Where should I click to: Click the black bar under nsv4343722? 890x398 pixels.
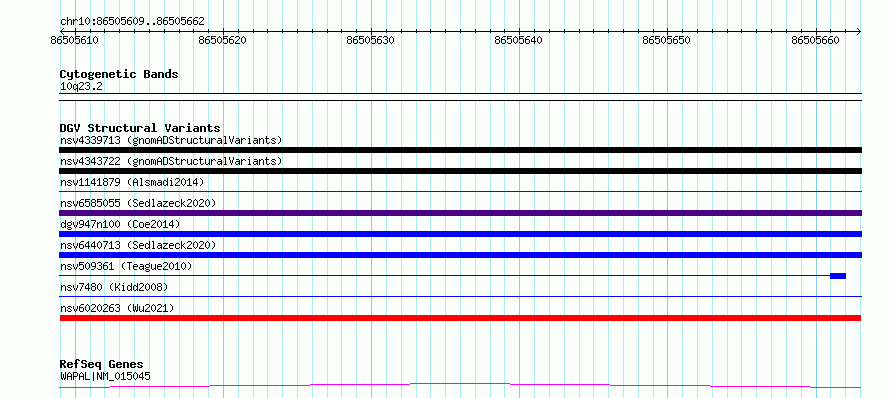pyautogui.click(x=460, y=171)
